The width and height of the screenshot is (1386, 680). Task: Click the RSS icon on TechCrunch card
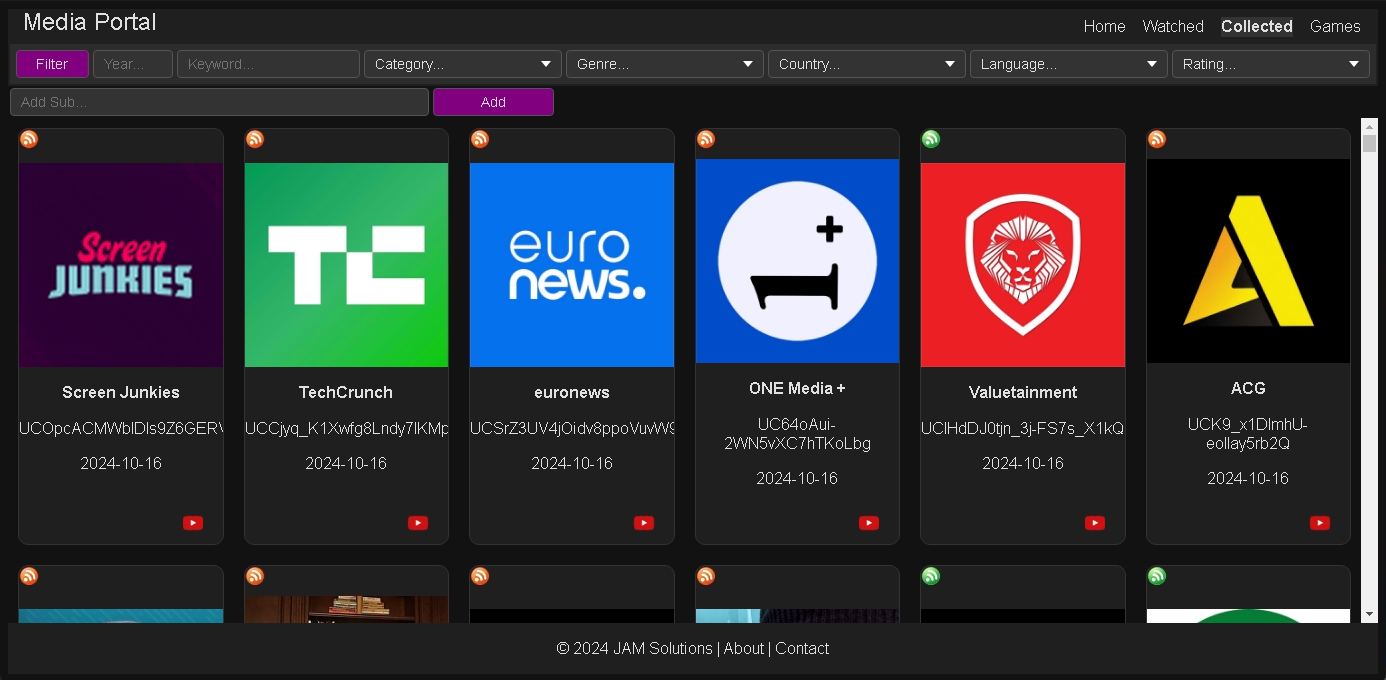click(x=255, y=139)
